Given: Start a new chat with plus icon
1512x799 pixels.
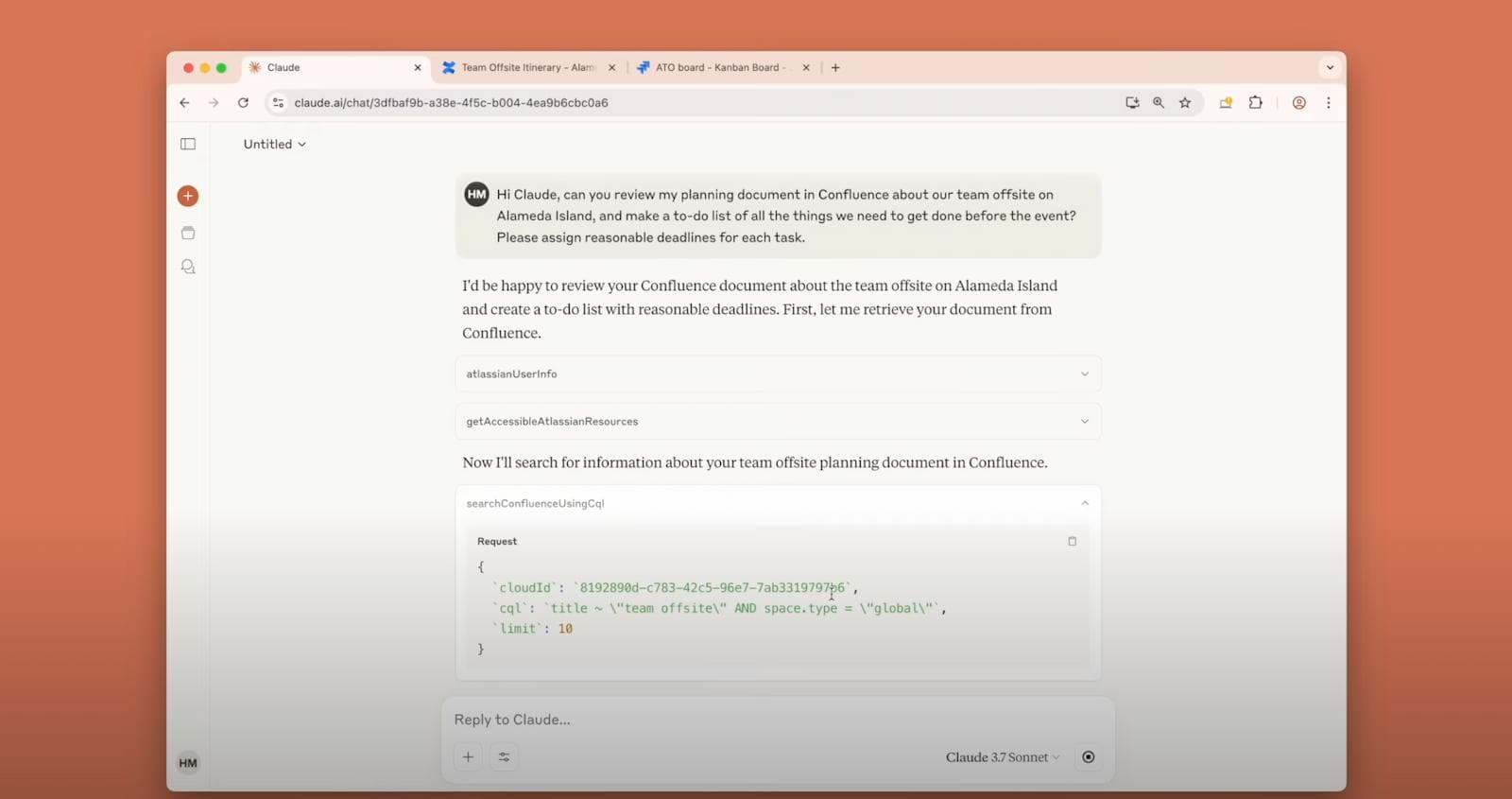Looking at the screenshot, I should click(x=188, y=196).
